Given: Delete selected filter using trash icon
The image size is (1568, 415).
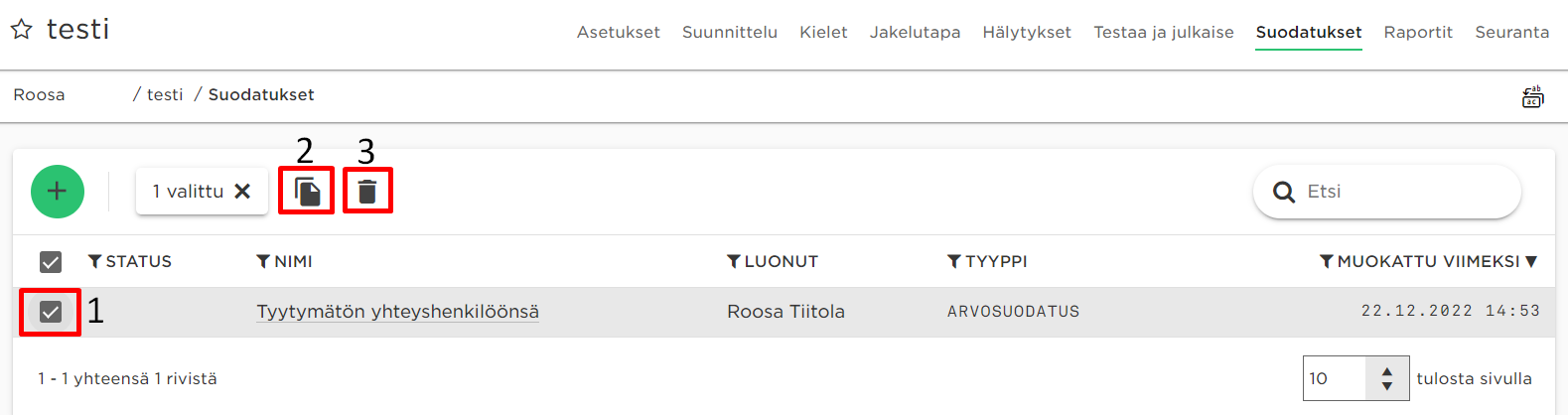Looking at the screenshot, I should pyautogui.click(x=367, y=191).
